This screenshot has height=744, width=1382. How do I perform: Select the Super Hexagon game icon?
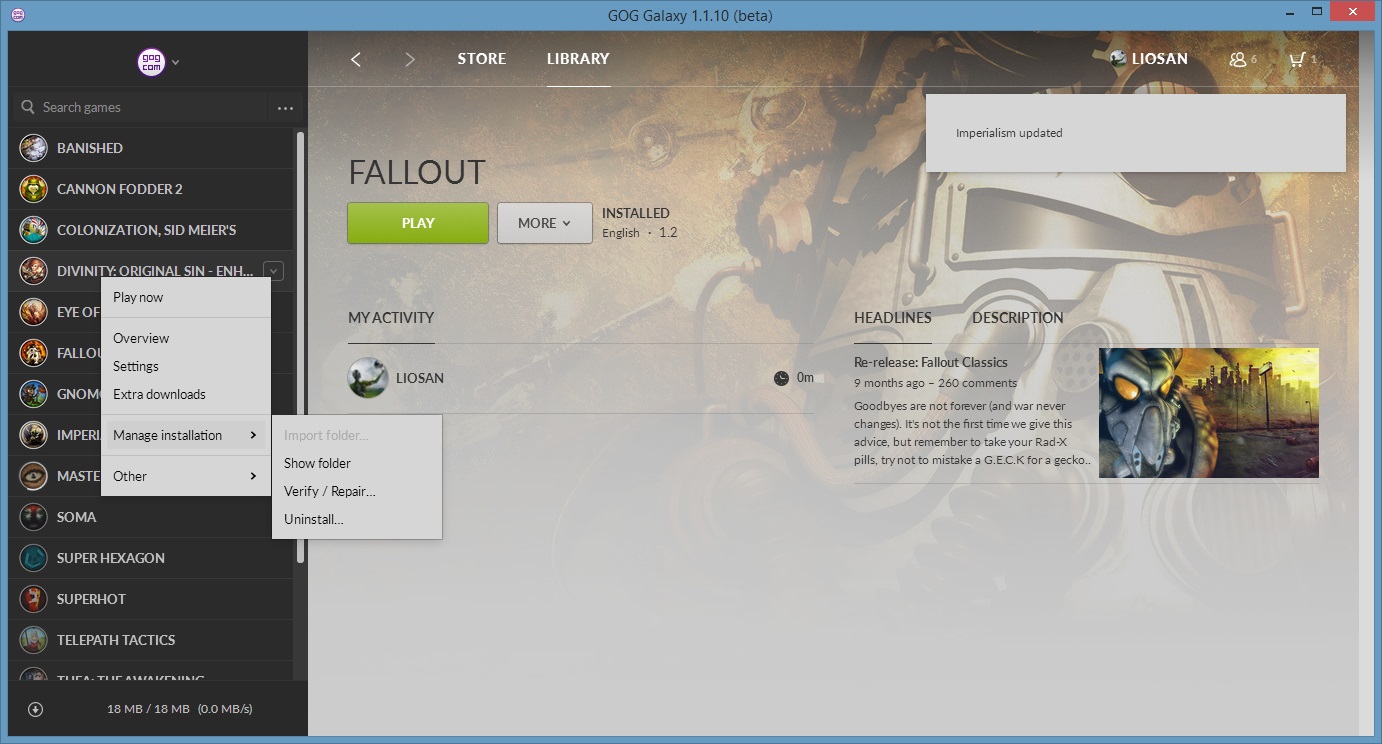(33, 558)
